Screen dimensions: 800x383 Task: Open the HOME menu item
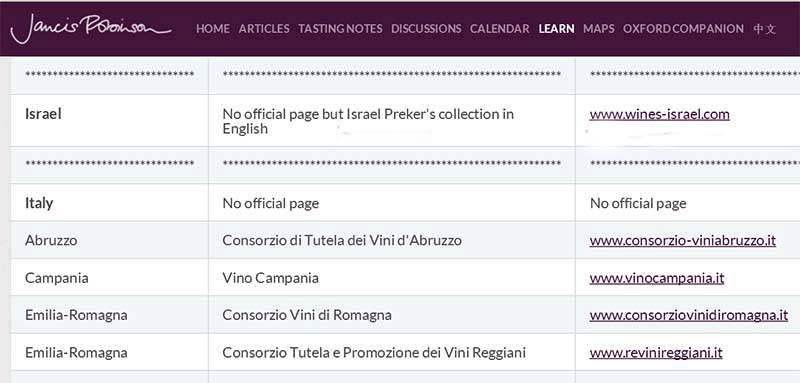[213, 29]
